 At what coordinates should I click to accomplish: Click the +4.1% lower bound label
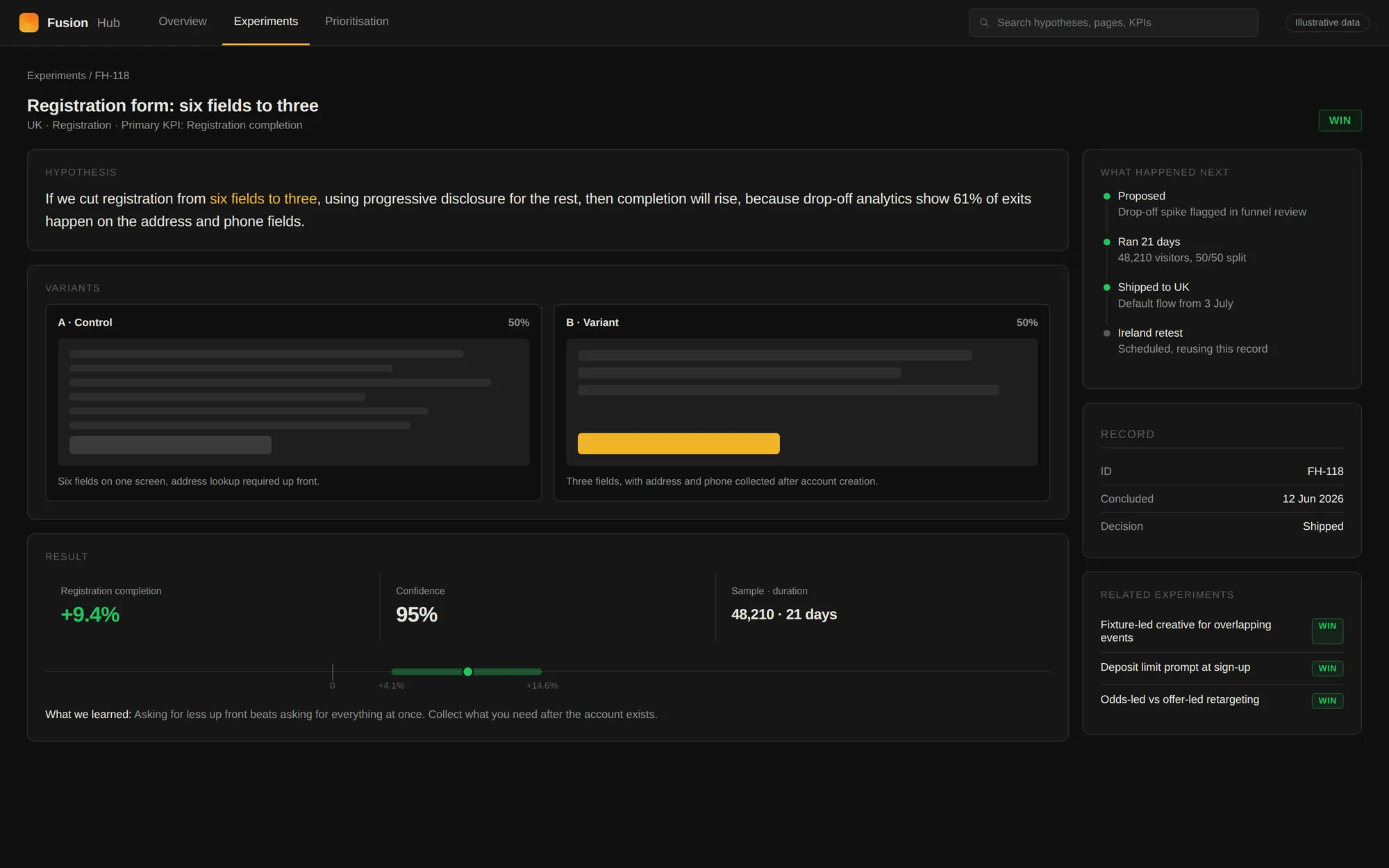click(391, 685)
